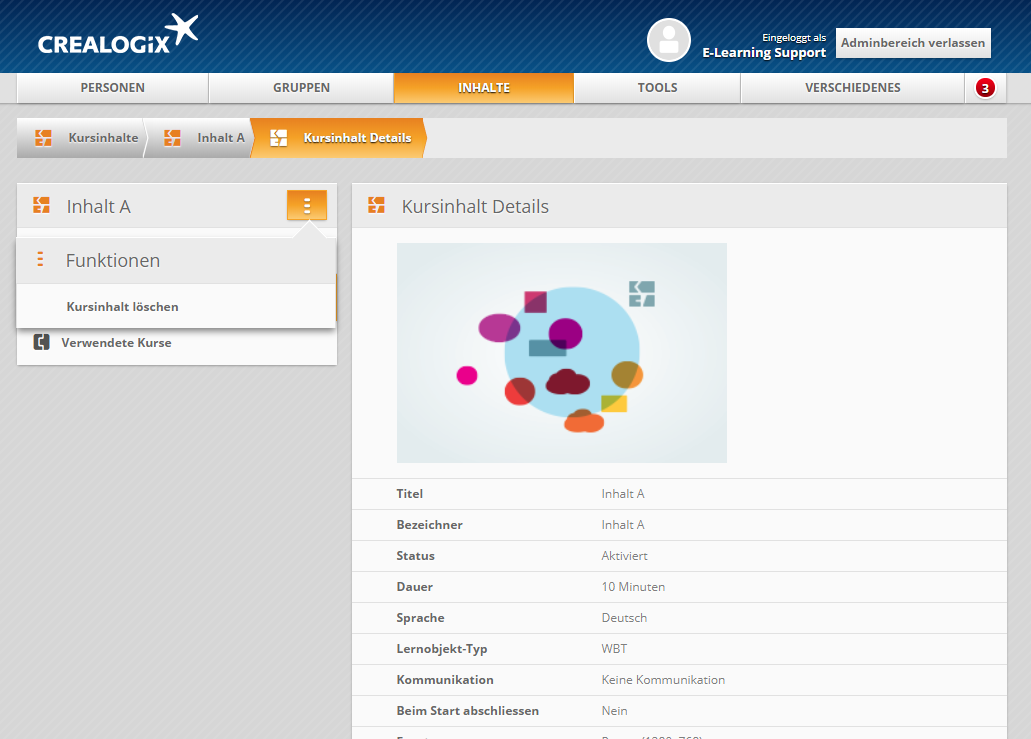Open the user profile avatar
This screenshot has width=1031, height=739.
[668, 40]
